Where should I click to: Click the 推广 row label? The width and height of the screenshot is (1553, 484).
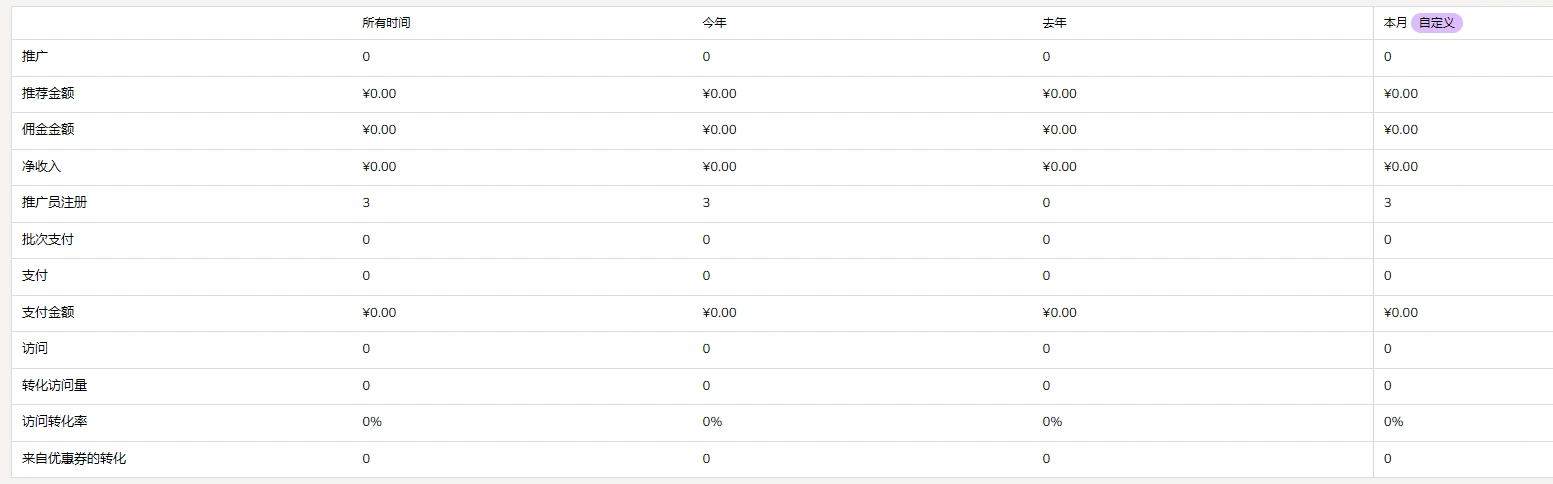click(x=35, y=57)
